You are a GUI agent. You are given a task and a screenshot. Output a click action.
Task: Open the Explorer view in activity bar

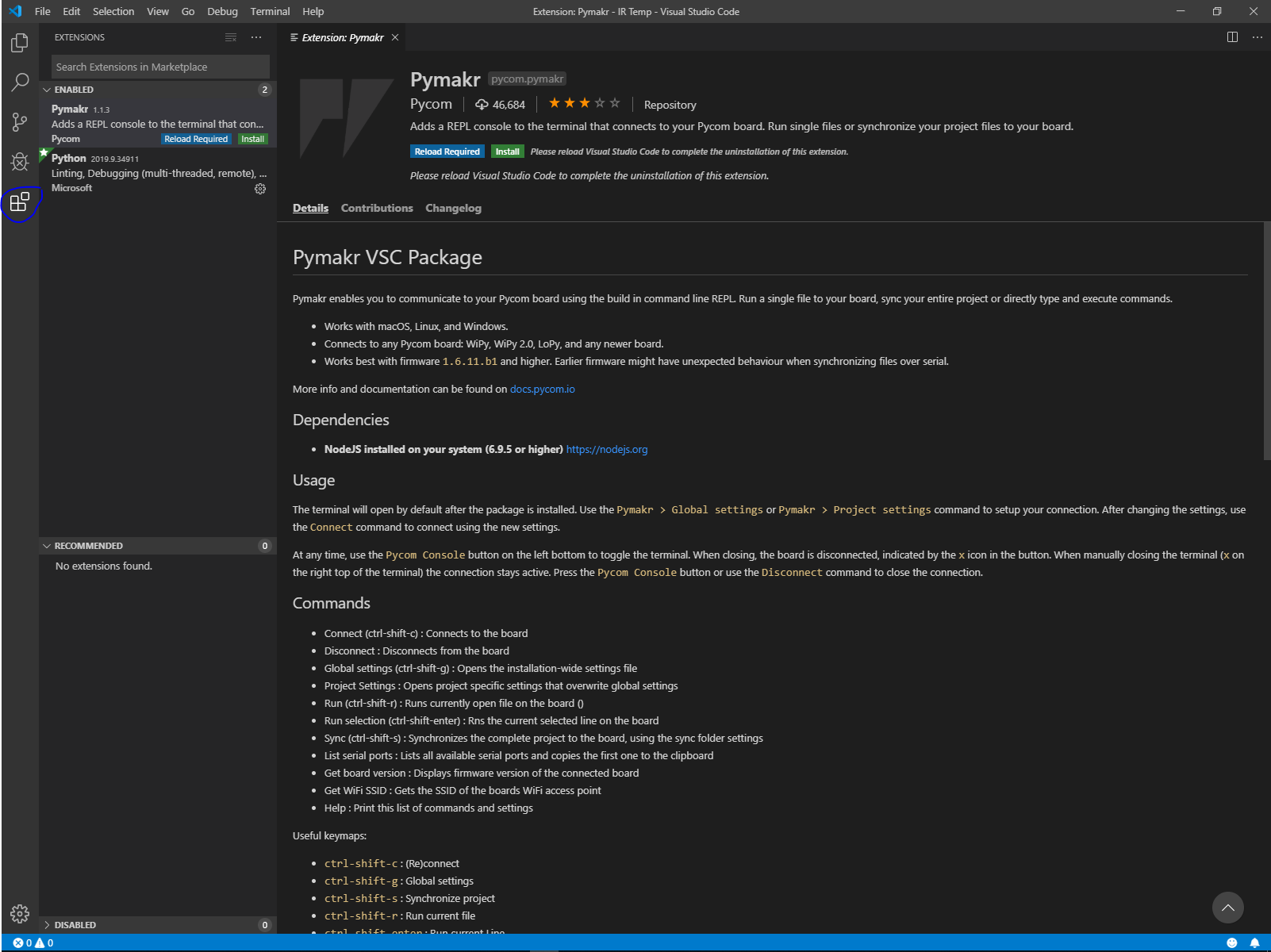pyautogui.click(x=20, y=43)
